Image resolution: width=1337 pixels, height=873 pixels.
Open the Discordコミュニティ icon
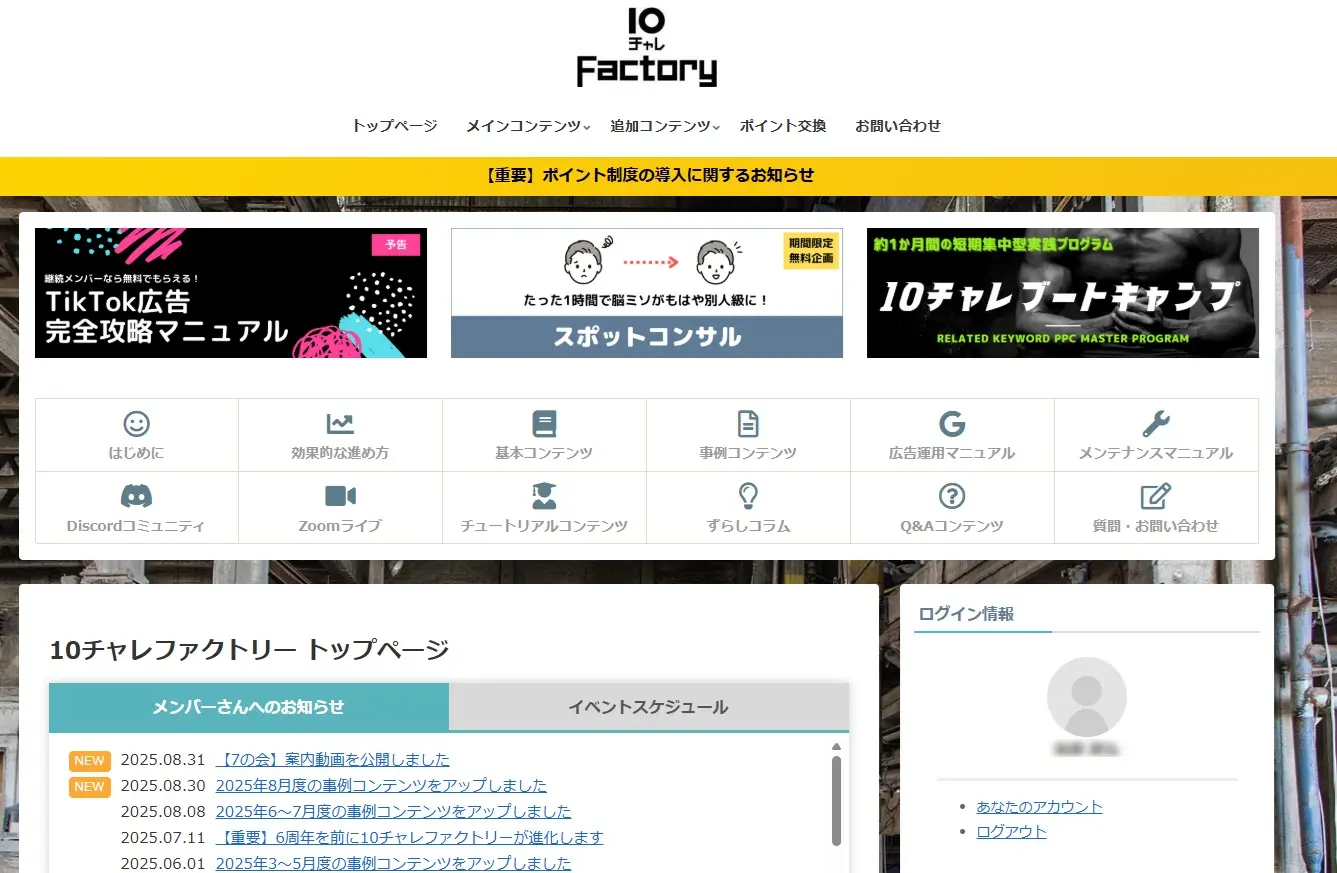(136, 496)
